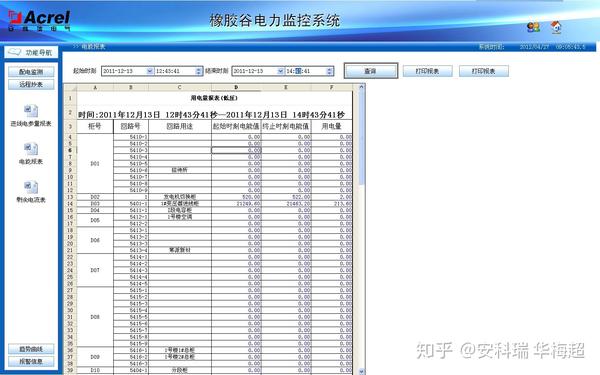Viewport: 600px width, 375px height.
Task: Click circuit cell 5410-1
Action: click(x=131, y=137)
